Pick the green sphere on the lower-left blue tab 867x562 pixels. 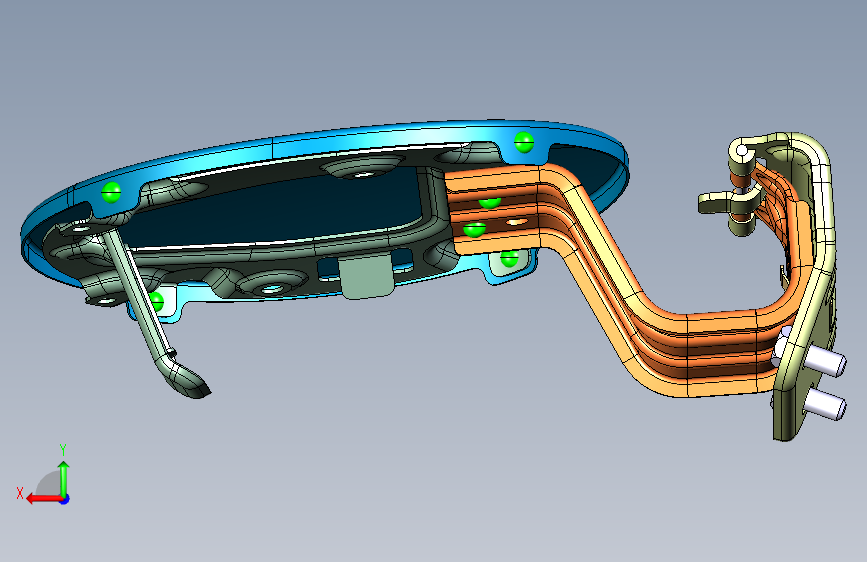(156, 301)
